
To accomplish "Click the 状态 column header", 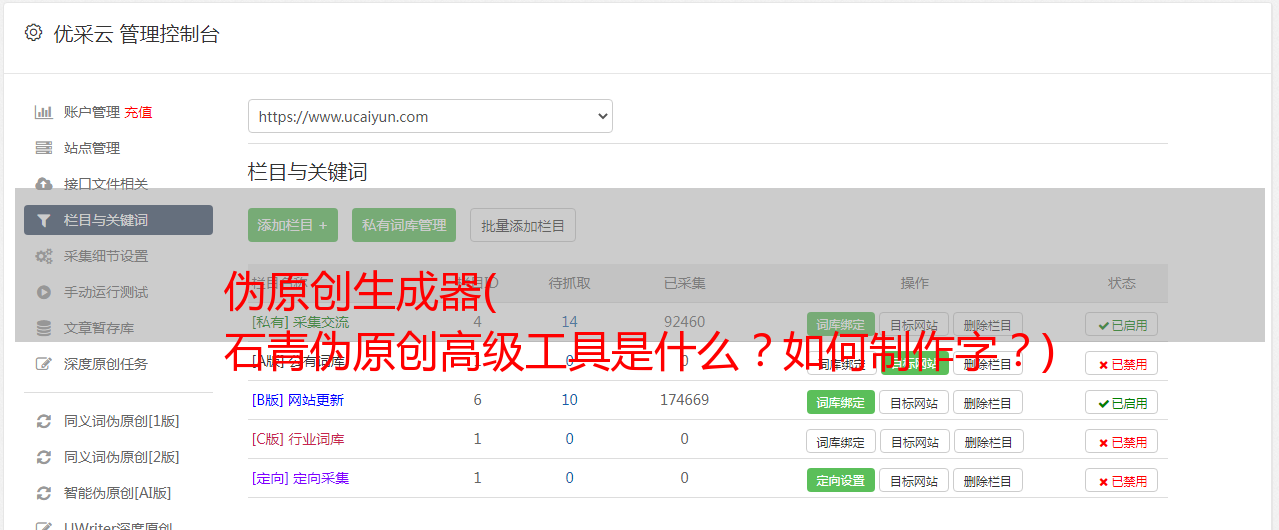I will coord(1122,283).
